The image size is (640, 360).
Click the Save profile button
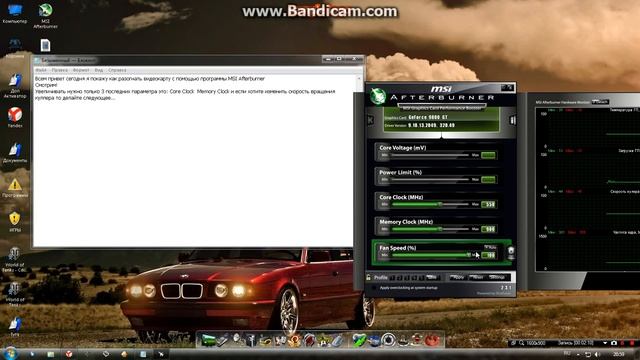pyautogui.click(x=432, y=278)
